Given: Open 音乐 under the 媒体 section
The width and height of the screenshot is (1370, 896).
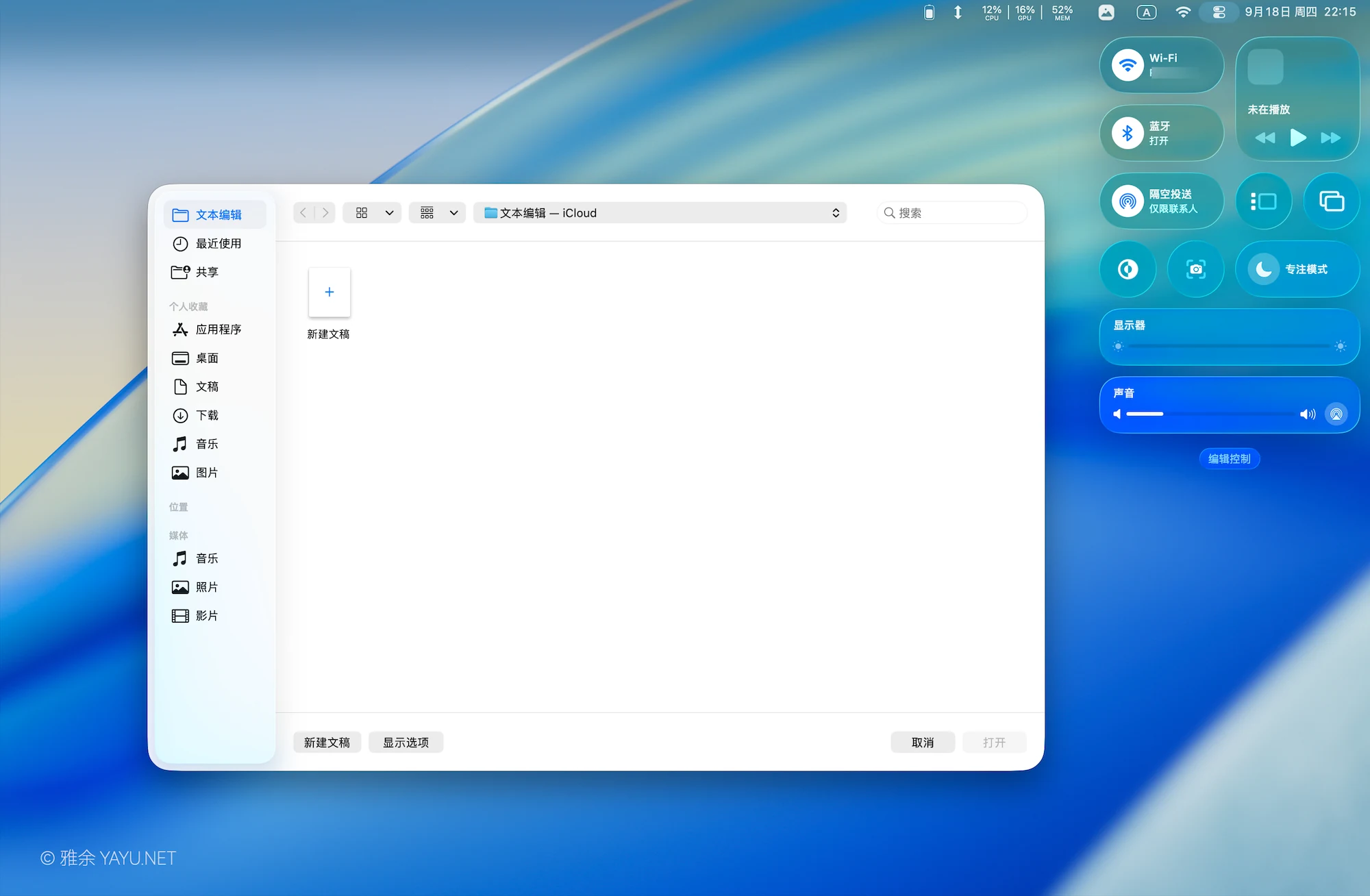Looking at the screenshot, I should point(215,558).
